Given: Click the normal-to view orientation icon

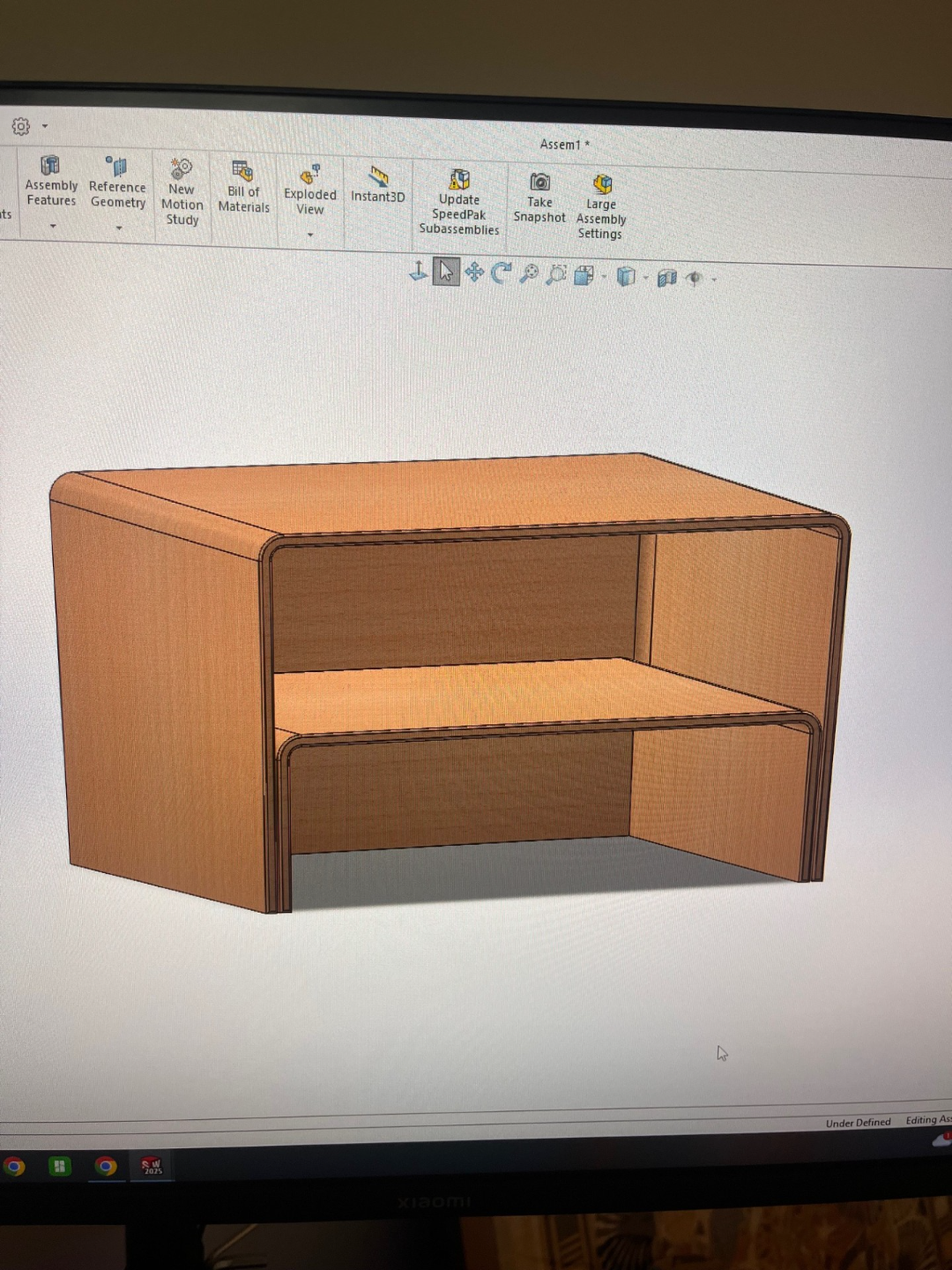Looking at the screenshot, I should click(419, 271).
